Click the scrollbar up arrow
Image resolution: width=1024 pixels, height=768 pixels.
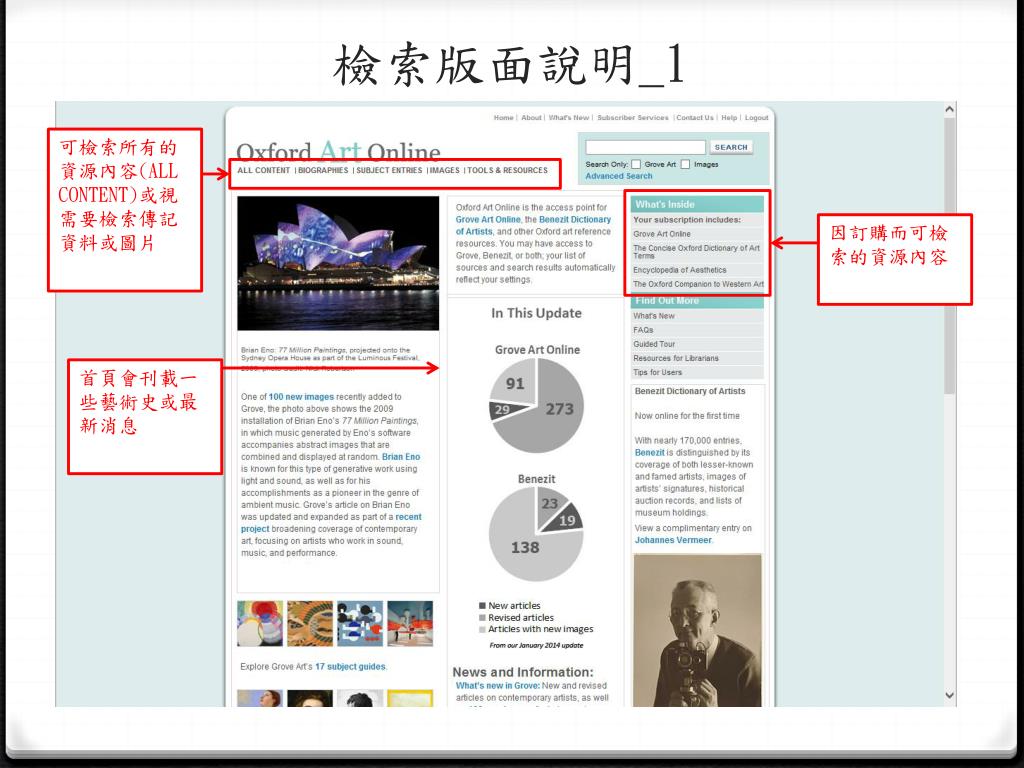coord(950,110)
